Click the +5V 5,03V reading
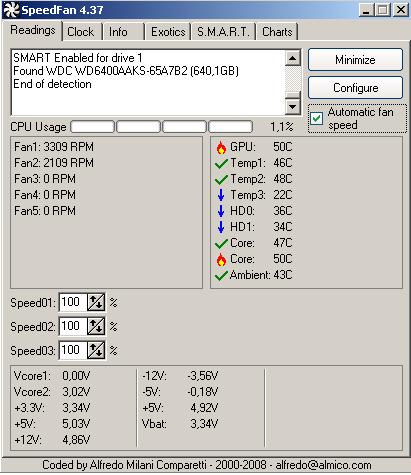The width and height of the screenshot is (411, 475). 52,424
